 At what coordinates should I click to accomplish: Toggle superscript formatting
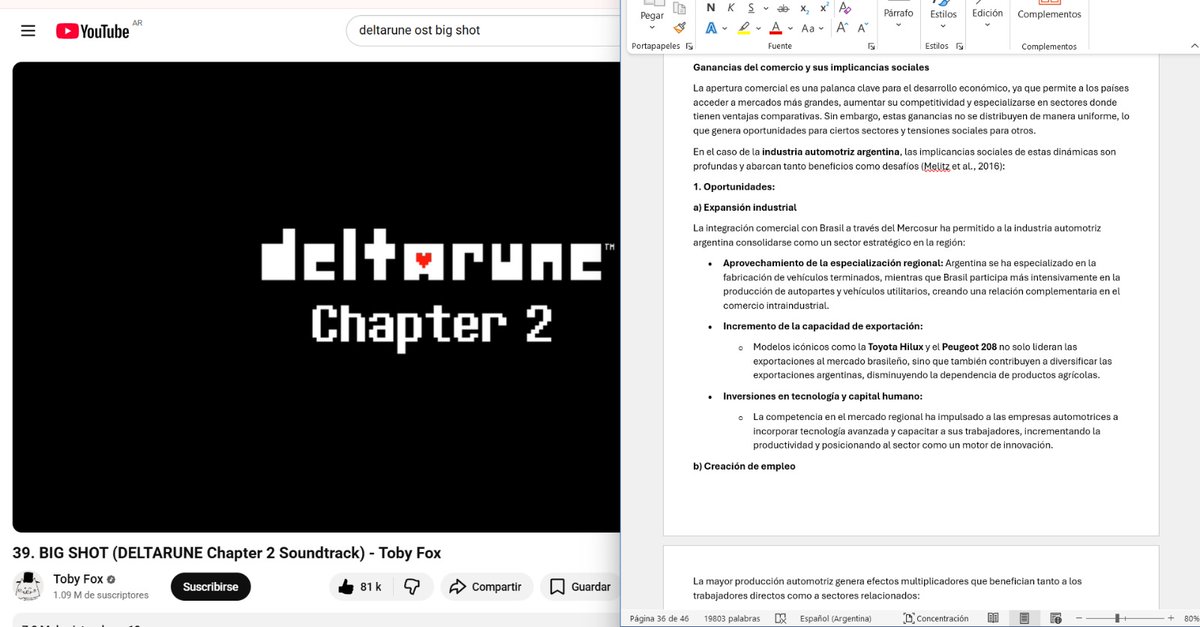pyautogui.click(x=823, y=7)
